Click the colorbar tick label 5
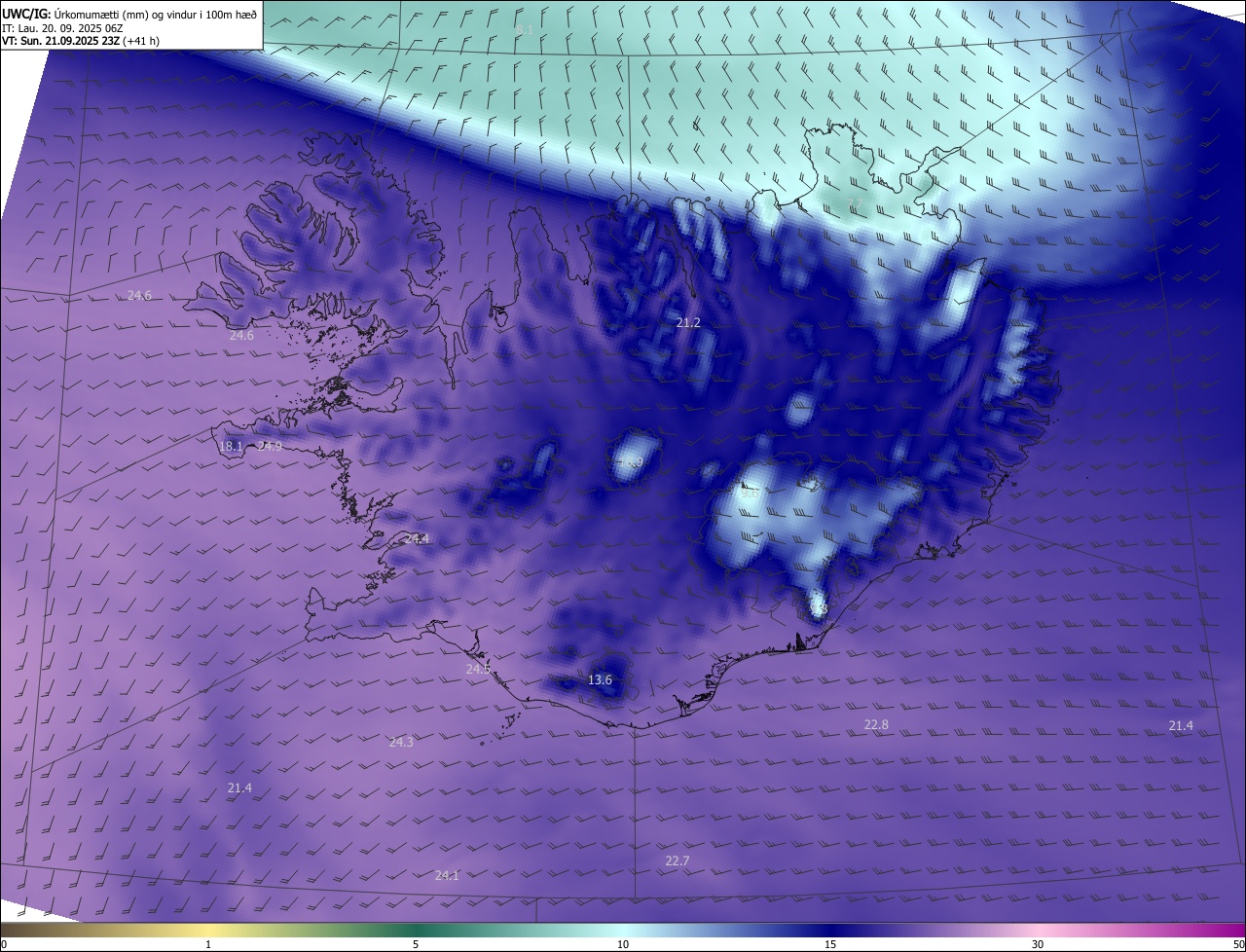The height and width of the screenshot is (952, 1246). (416, 944)
